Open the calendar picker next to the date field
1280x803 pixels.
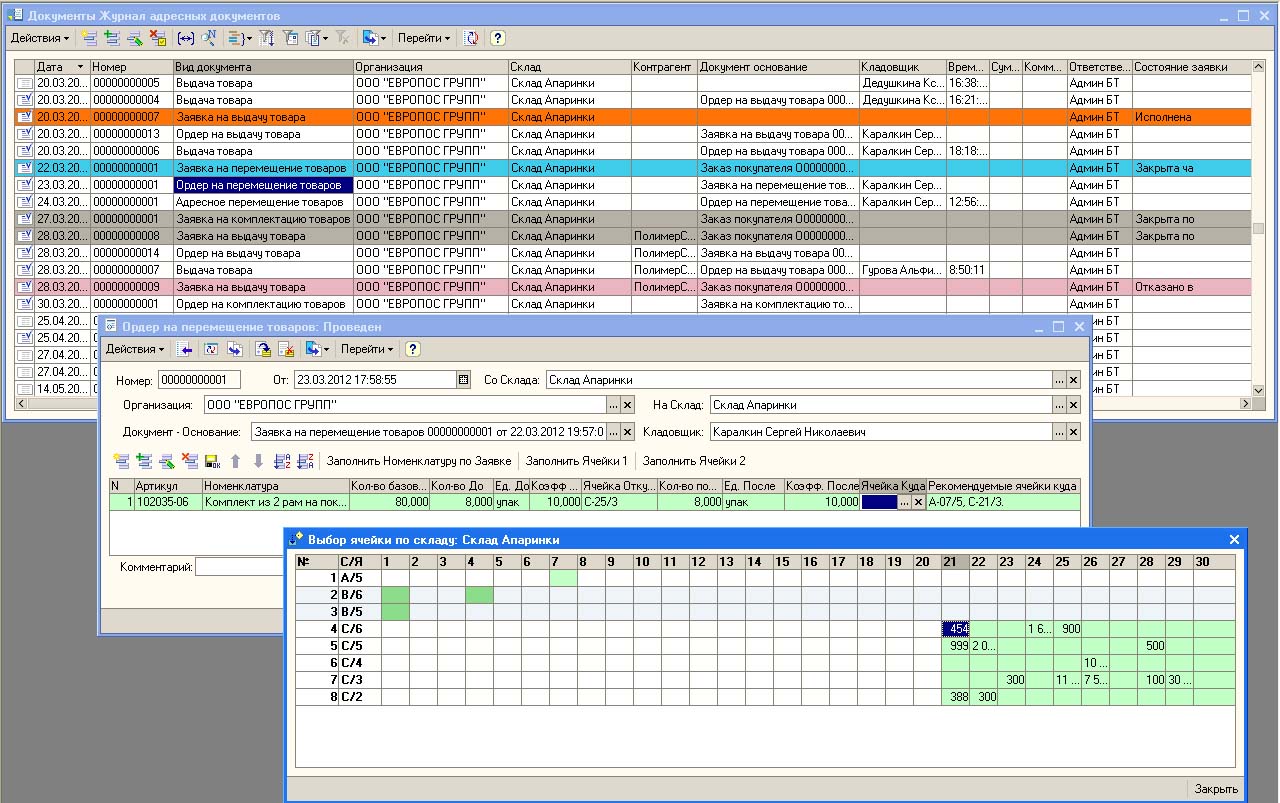(x=463, y=380)
